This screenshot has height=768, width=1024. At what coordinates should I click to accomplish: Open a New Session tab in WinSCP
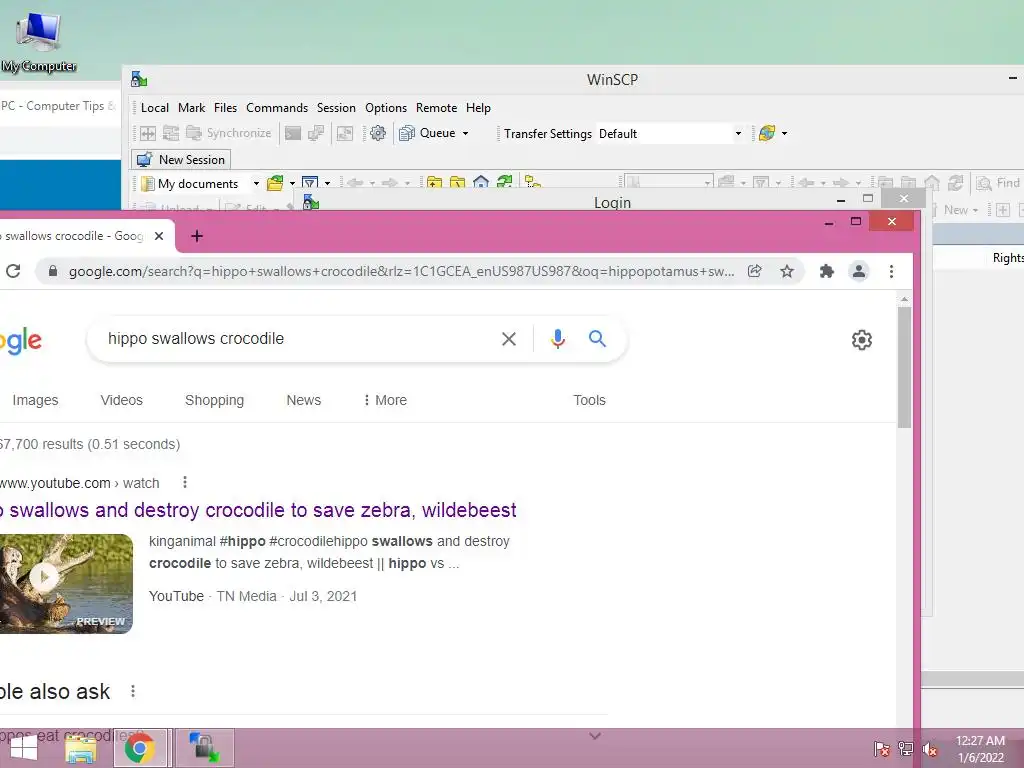[x=181, y=159]
